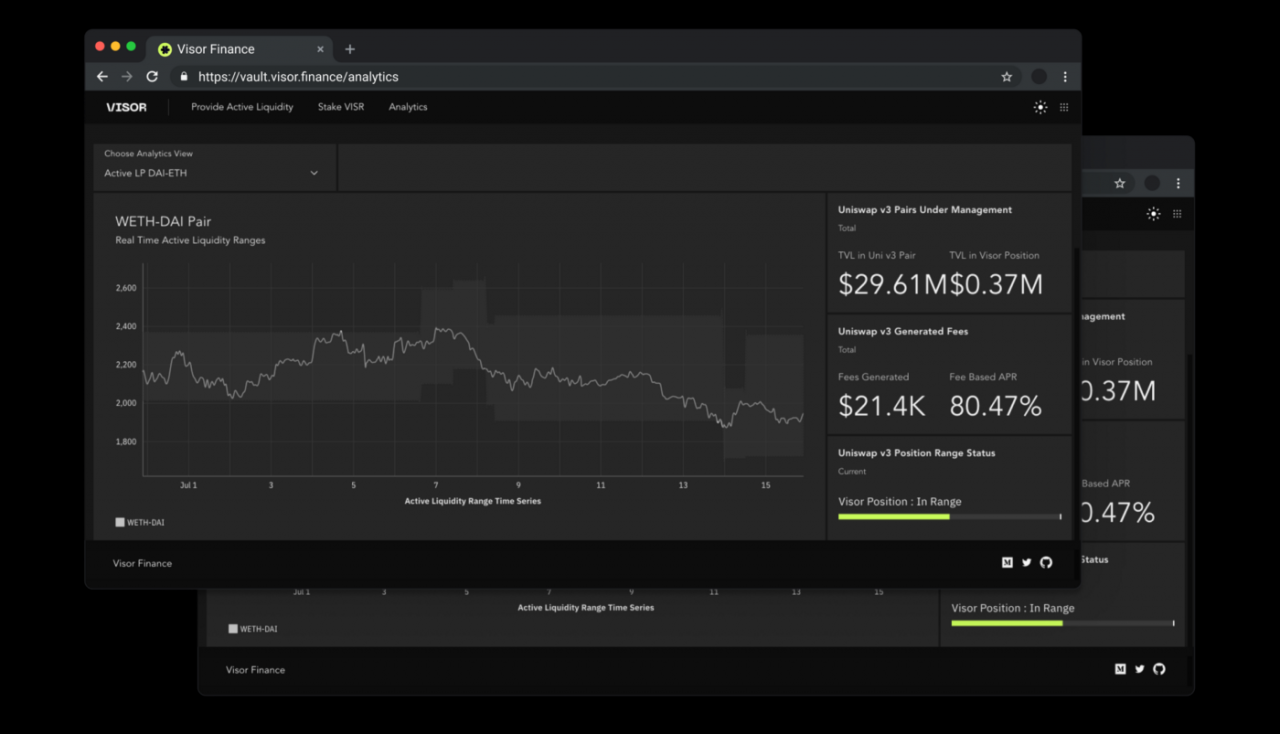The width and height of the screenshot is (1280, 734).
Task: Open the Twitter link in the front footer
Action: [1026, 563]
